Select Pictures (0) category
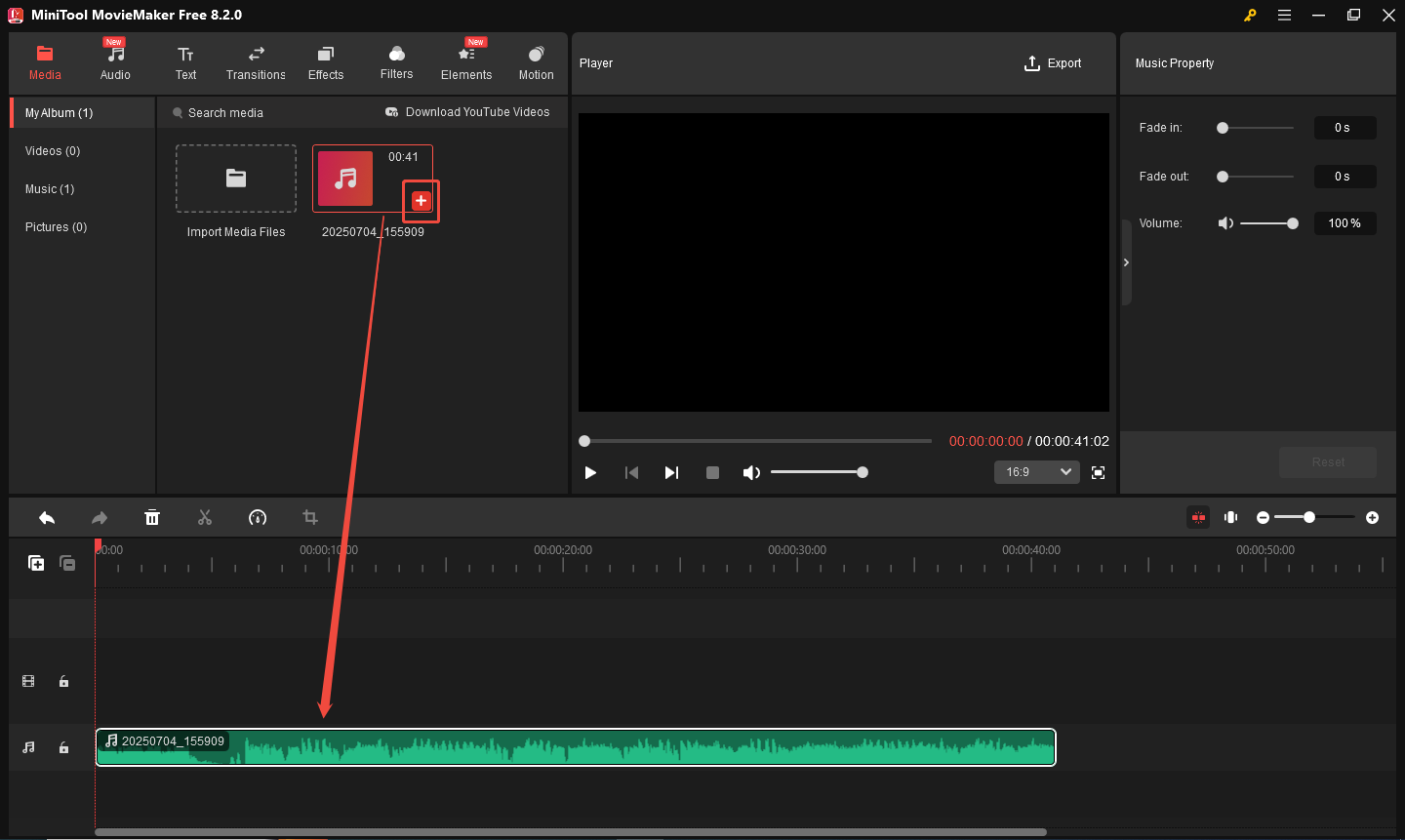The width and height of the screenshot is (1405, 840). pos(56,227)
